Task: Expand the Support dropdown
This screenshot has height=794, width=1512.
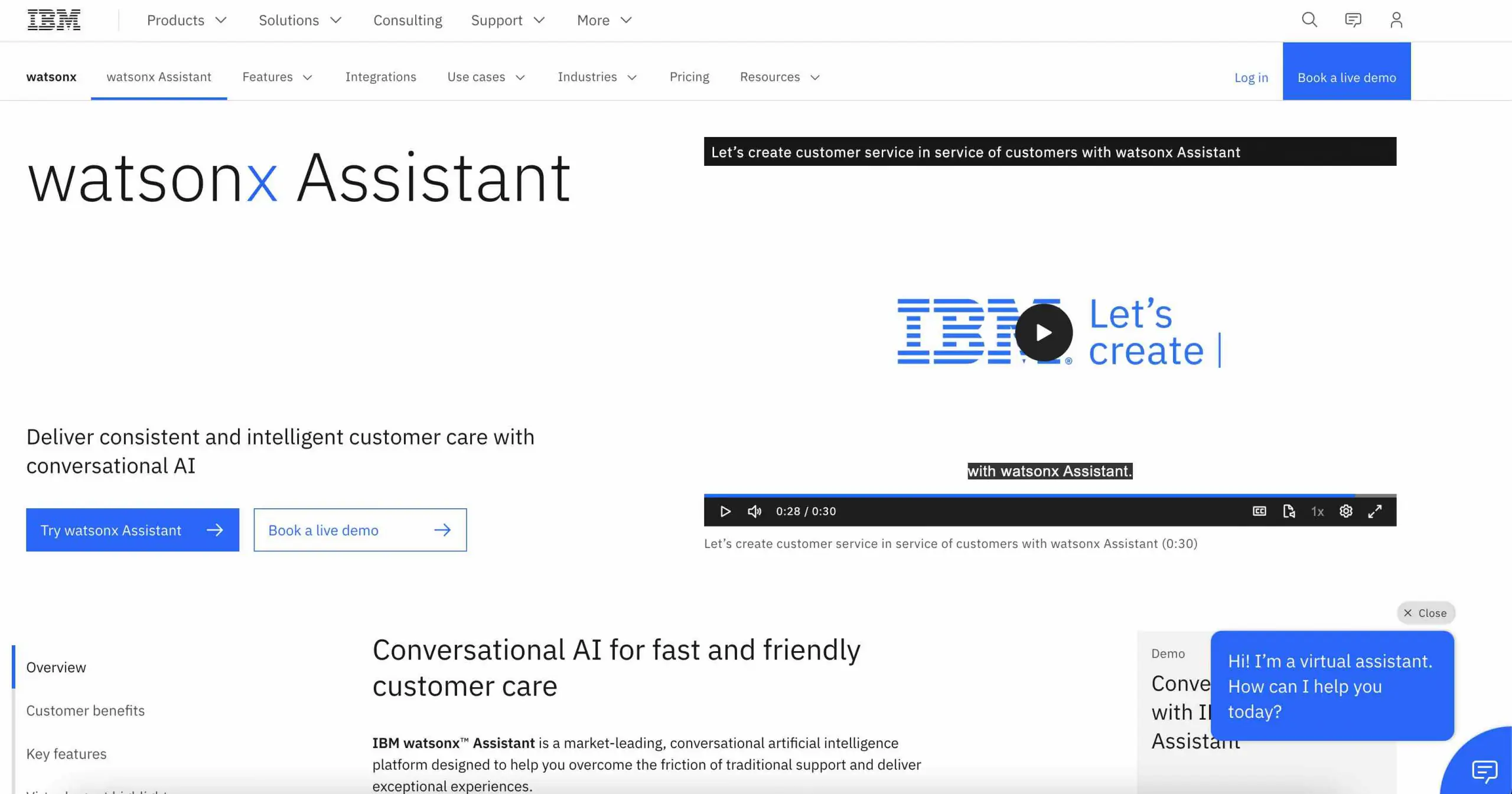Action: pyautogui.click(x=508, y=20)
